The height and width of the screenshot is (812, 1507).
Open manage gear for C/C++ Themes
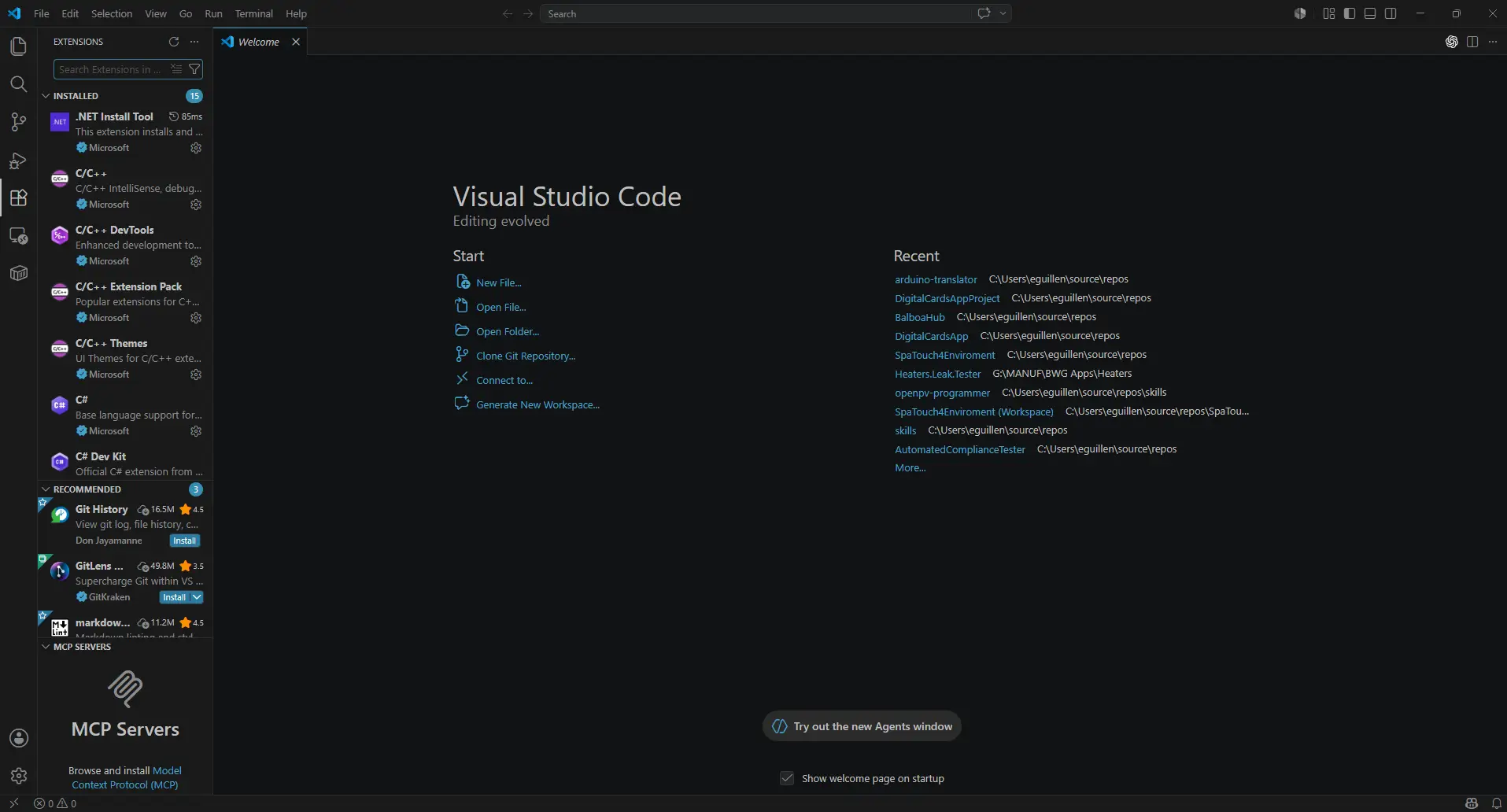196,375
